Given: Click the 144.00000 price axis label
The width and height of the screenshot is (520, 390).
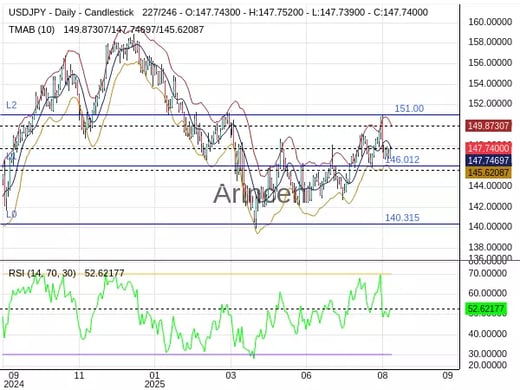Looking at the screenshot, I should 490,185.
